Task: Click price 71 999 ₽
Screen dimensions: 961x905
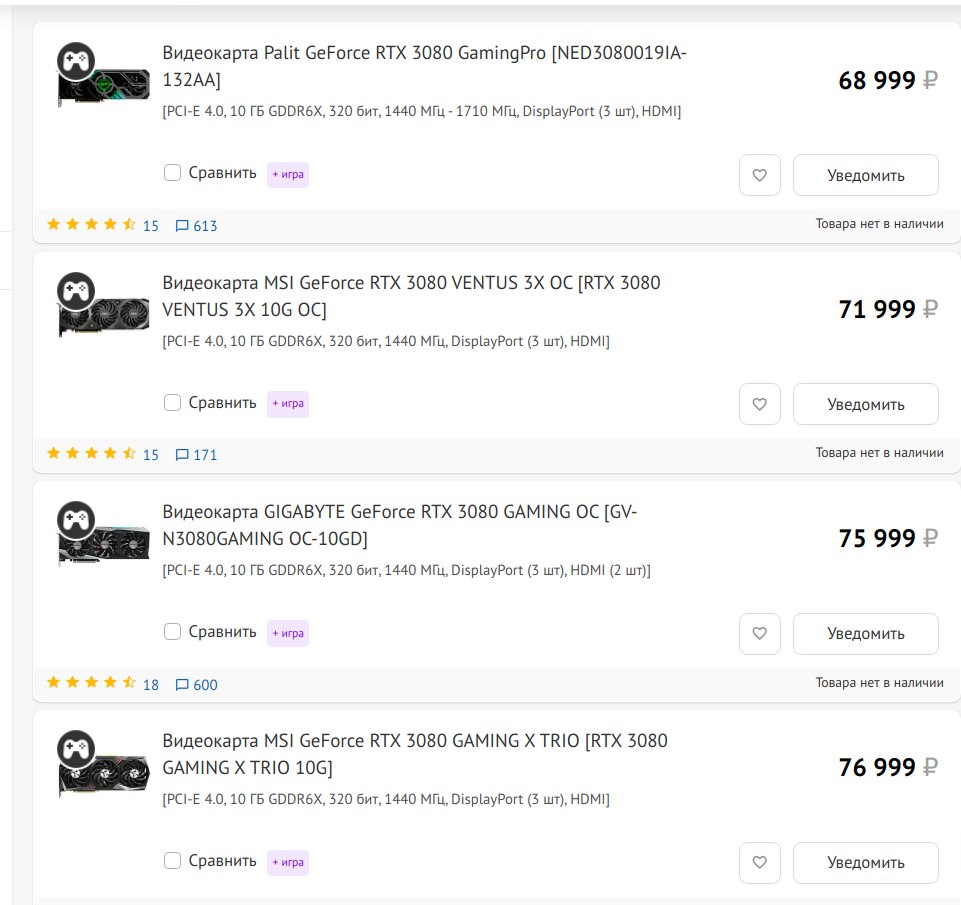Action: (x=888, y=309)
